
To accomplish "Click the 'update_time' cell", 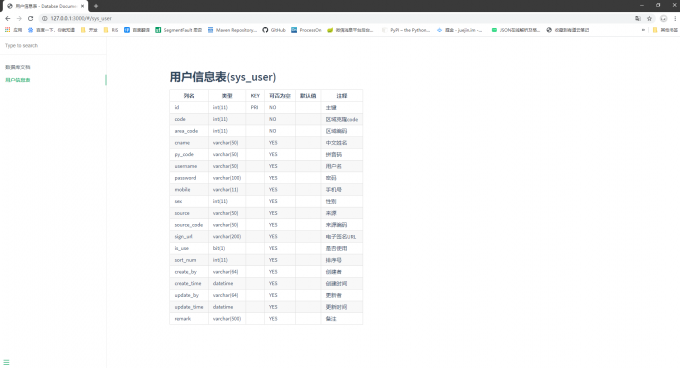I will click(x=189, y=306).
